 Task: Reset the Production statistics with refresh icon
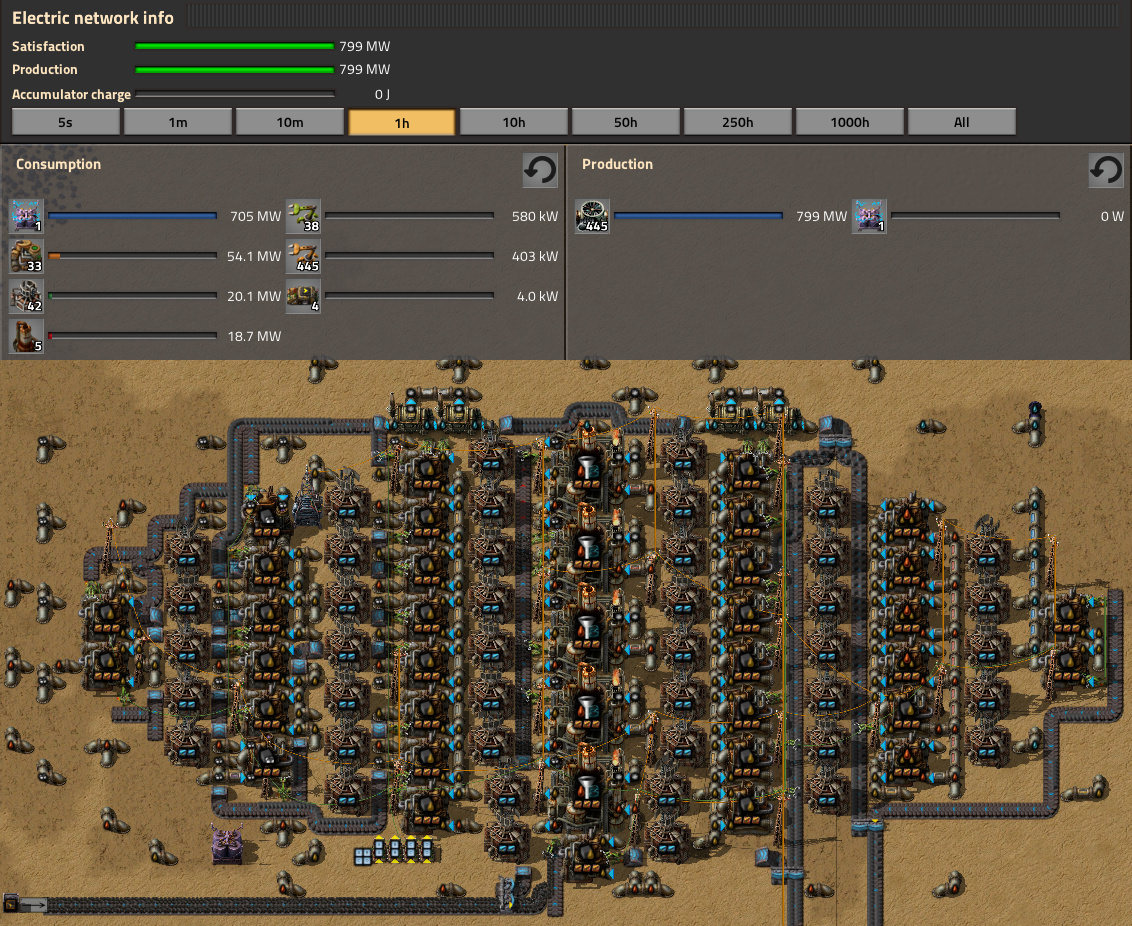[1106, 170]
